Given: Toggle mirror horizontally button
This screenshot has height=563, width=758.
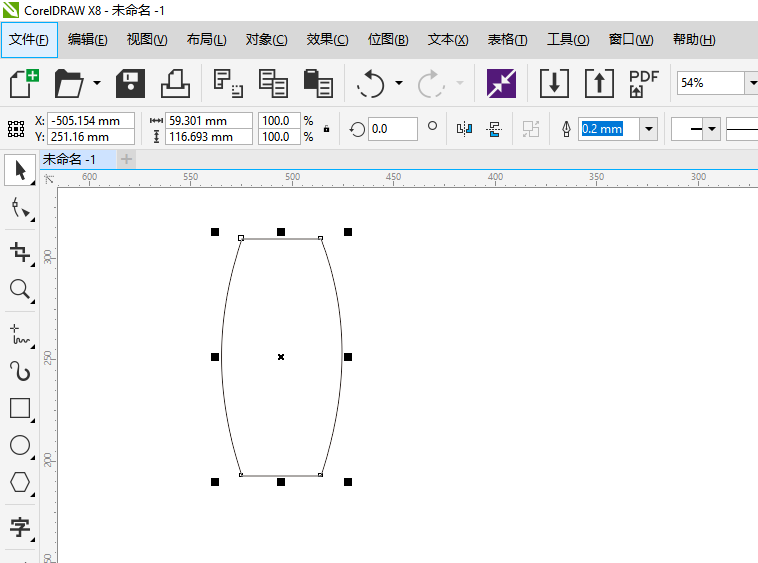Looking at the screenshot, I should pos(463,129).
